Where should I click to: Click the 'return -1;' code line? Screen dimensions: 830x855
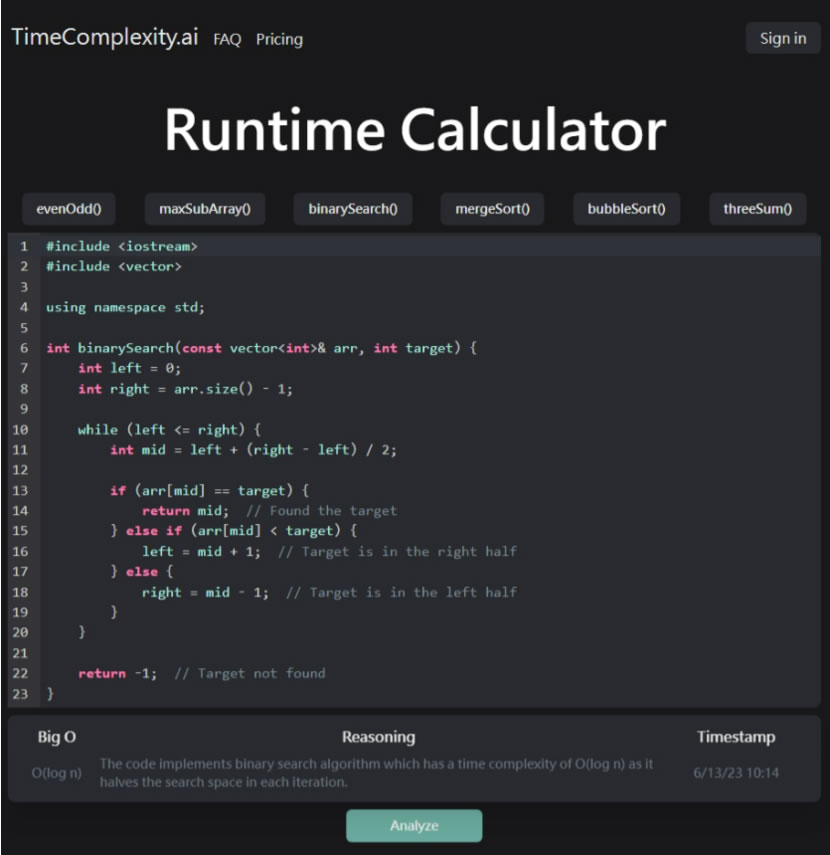[117, 674]
